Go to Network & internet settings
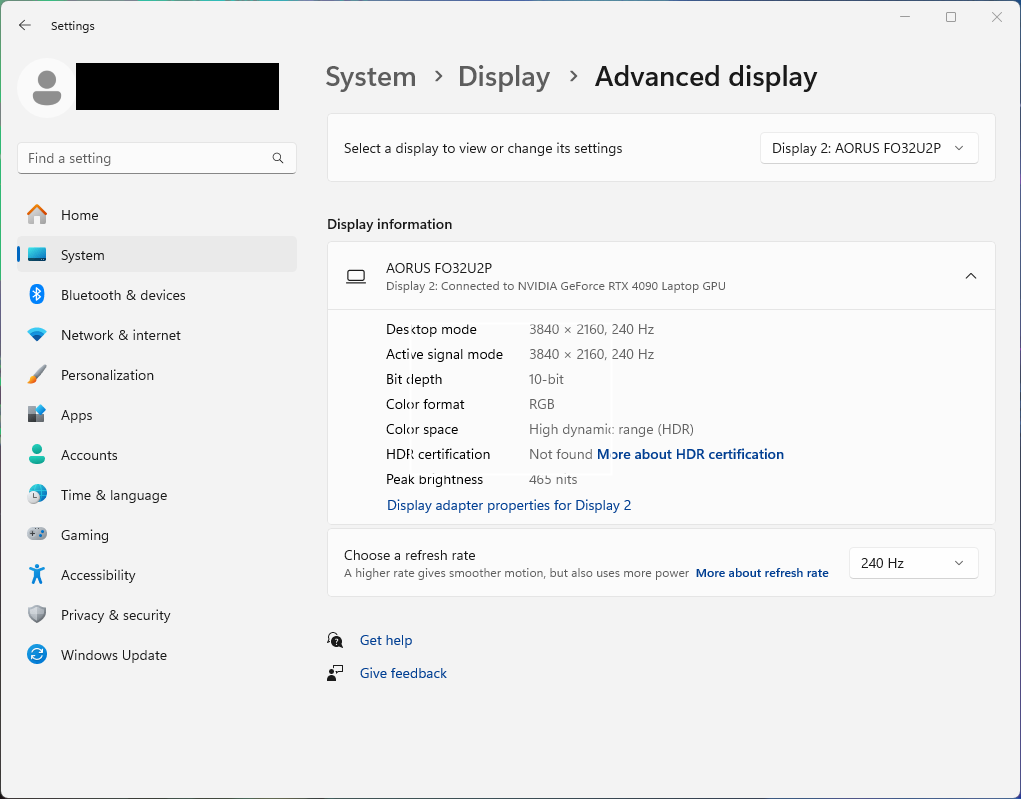Viewport: 1021px width, 799px height. [157, 335]
